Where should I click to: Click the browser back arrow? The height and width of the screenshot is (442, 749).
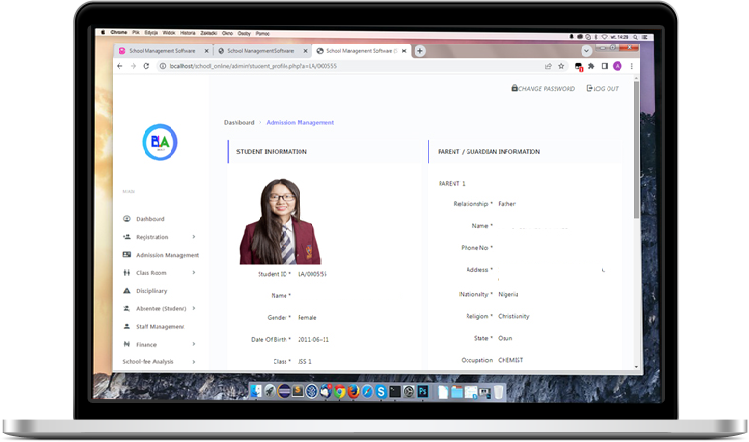click(120, 66)
